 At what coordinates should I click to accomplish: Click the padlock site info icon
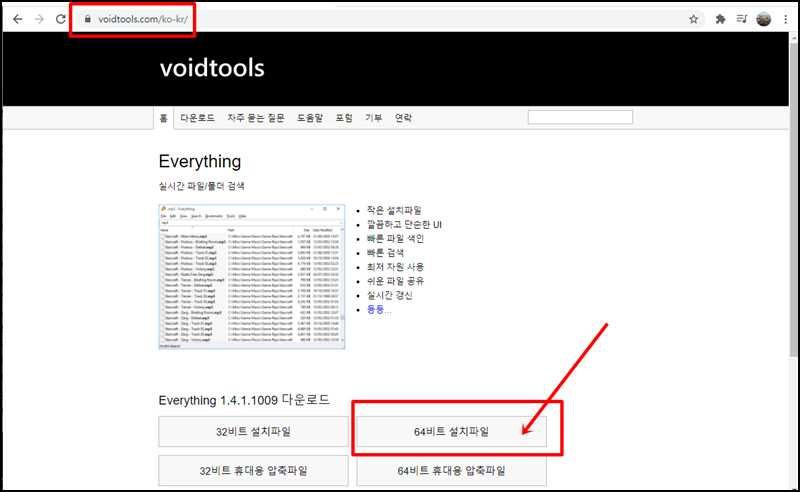click(x=88, y=19)
